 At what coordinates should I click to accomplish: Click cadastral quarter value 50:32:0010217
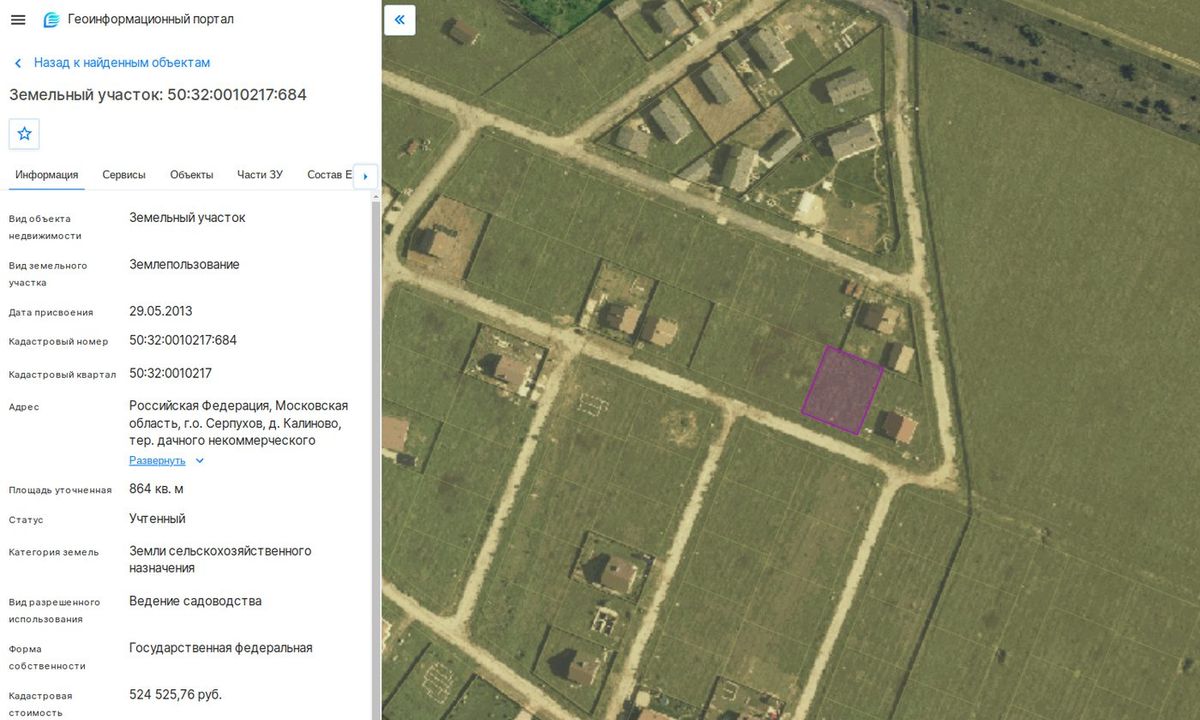pos(170,374)
